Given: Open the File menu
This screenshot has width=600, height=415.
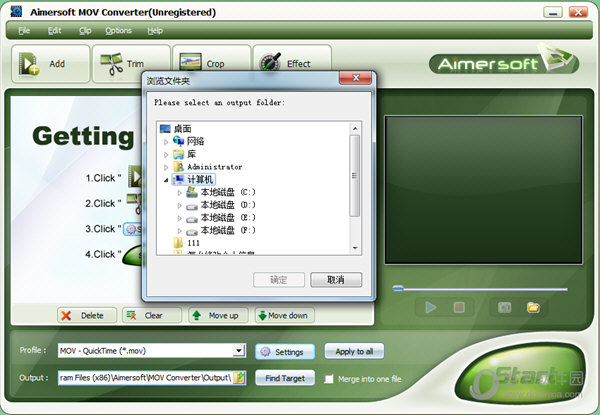Looking at the screenshot, I should 24,31.
